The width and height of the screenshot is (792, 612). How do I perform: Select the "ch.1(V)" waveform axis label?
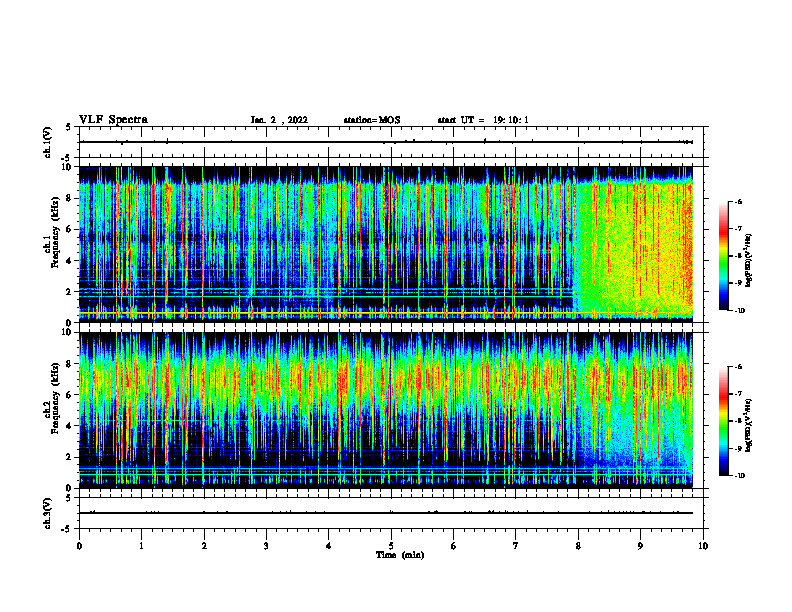coord(48,142)
